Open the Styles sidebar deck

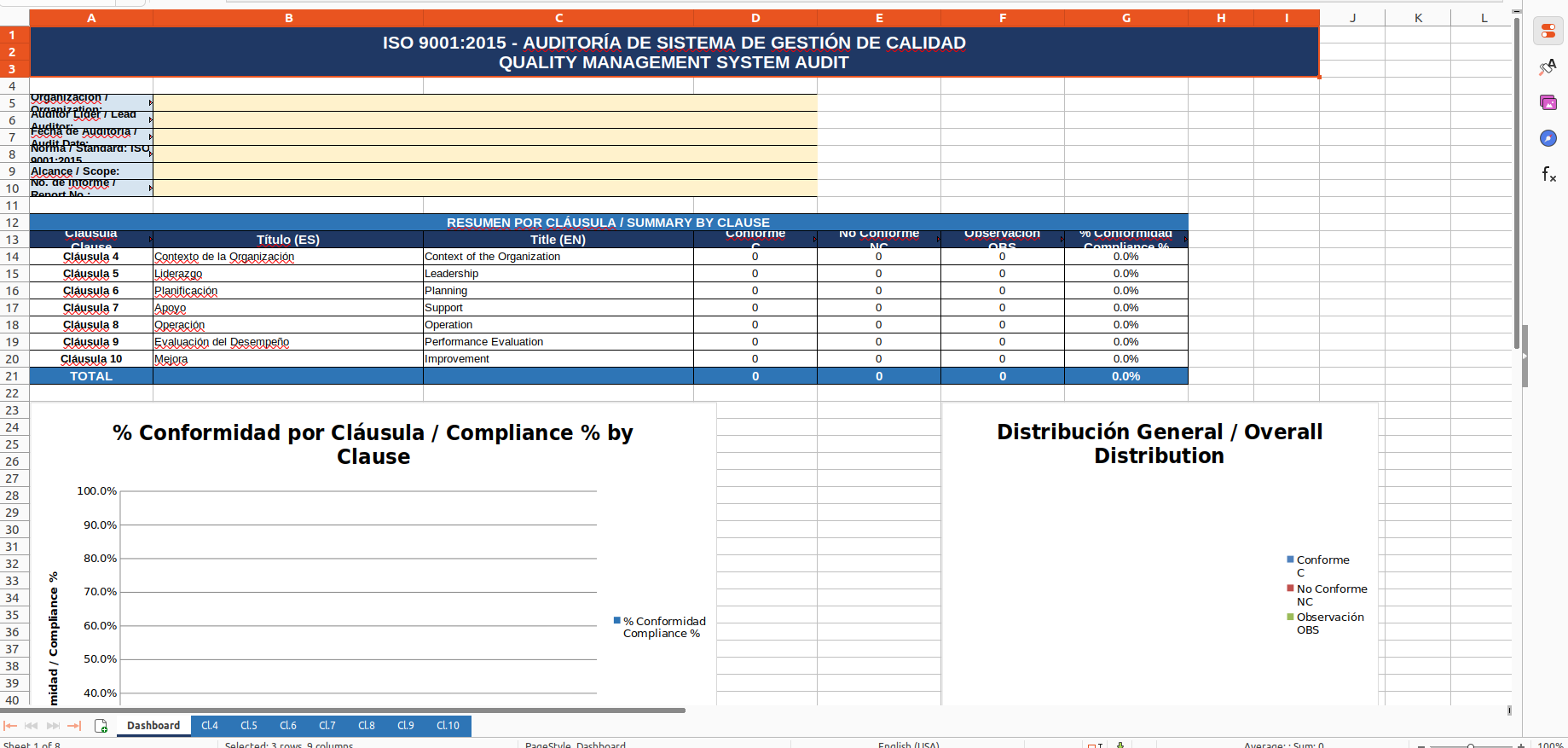(x=1548, y=67)
